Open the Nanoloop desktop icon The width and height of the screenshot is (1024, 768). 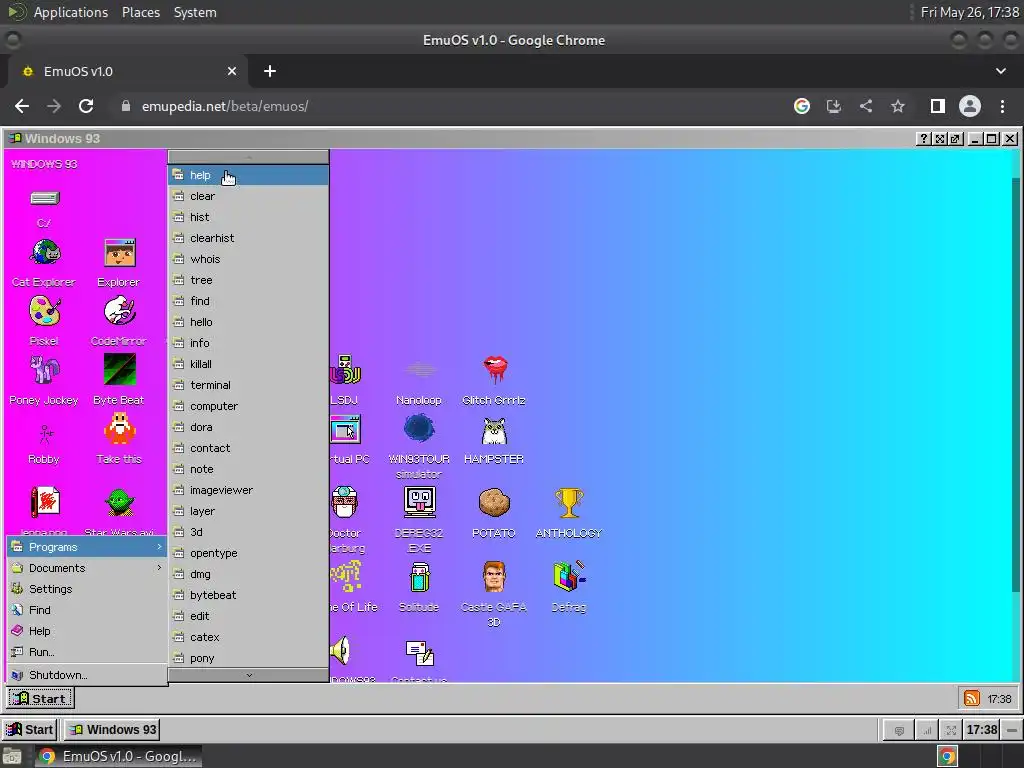click(x=419, y=370)
